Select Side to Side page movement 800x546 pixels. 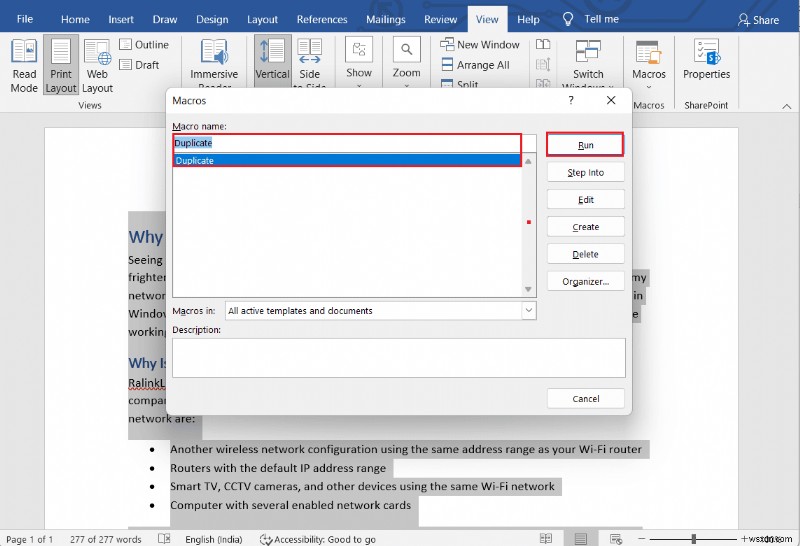pyautogui.click(x=309, y=62)
